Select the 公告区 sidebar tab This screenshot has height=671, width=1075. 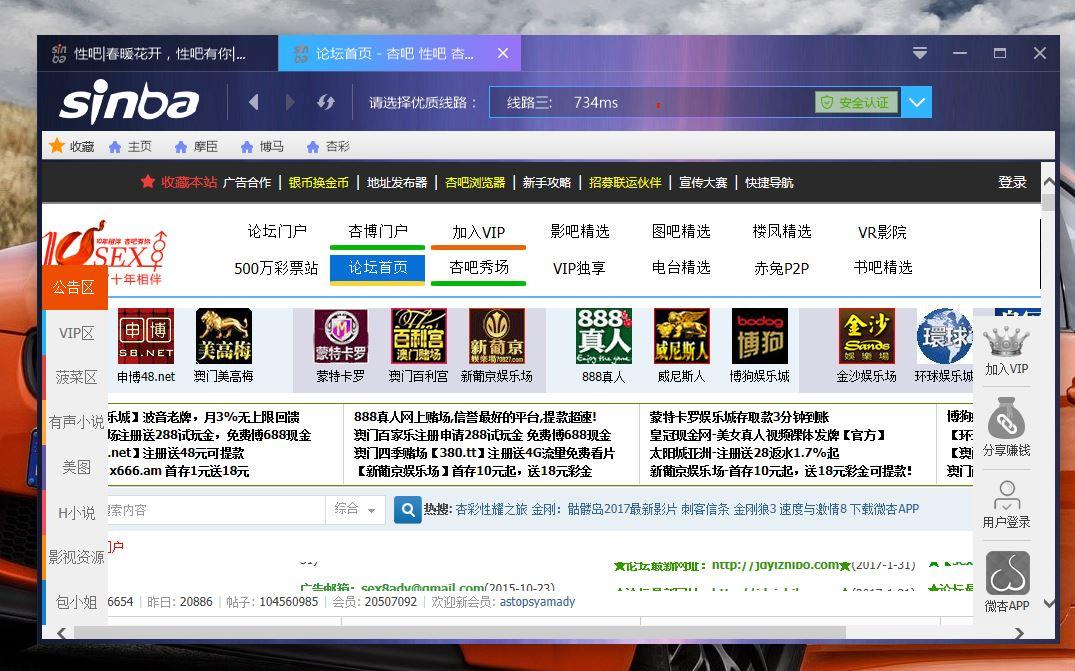(75, 287)
